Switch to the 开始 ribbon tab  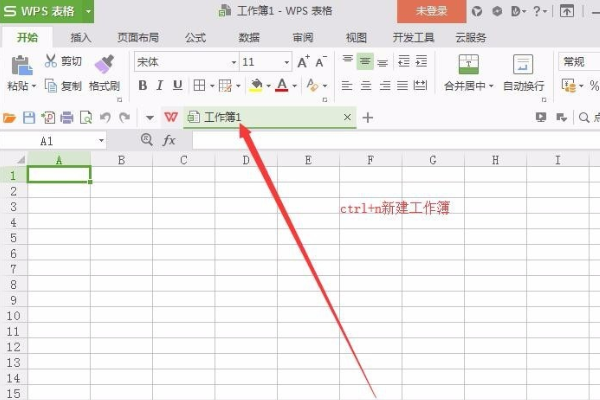coord(27,38)
